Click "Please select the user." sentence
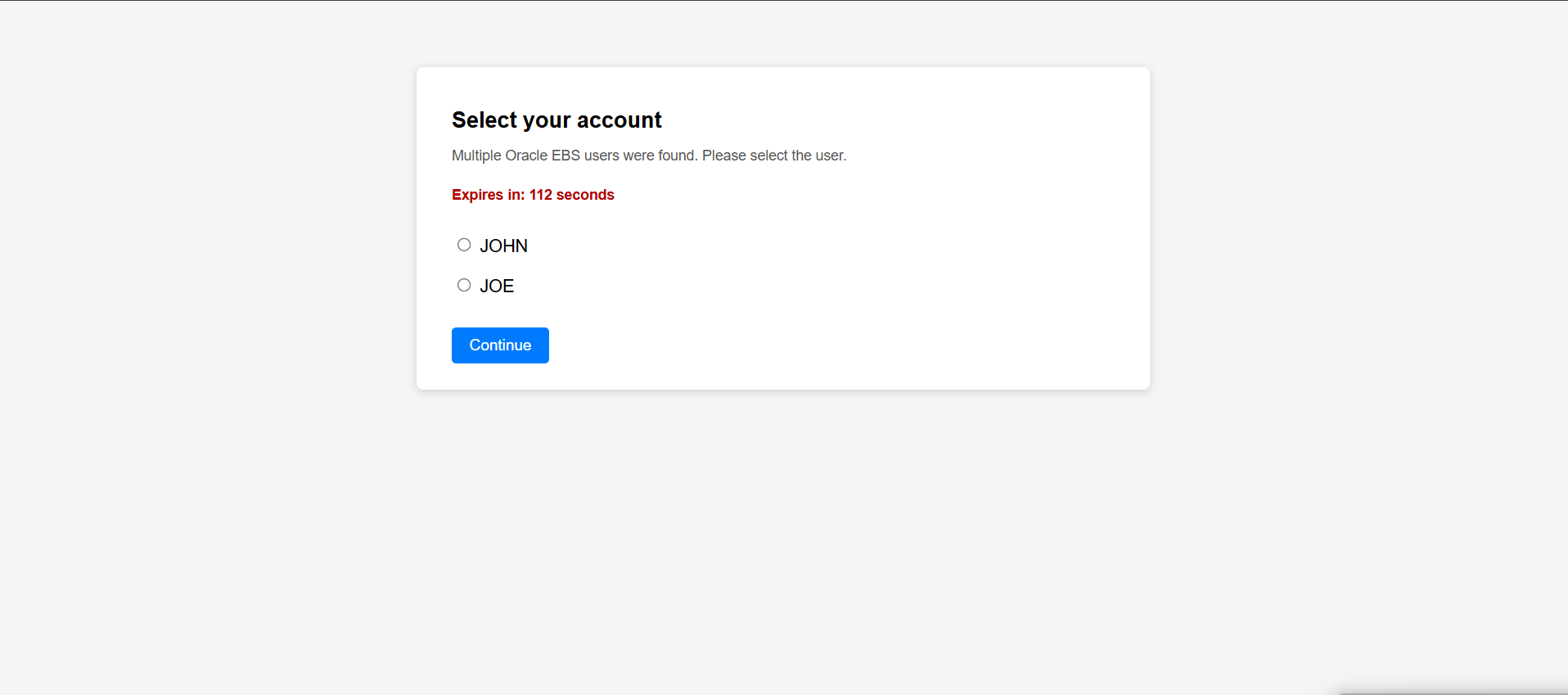 pos(773,156)
